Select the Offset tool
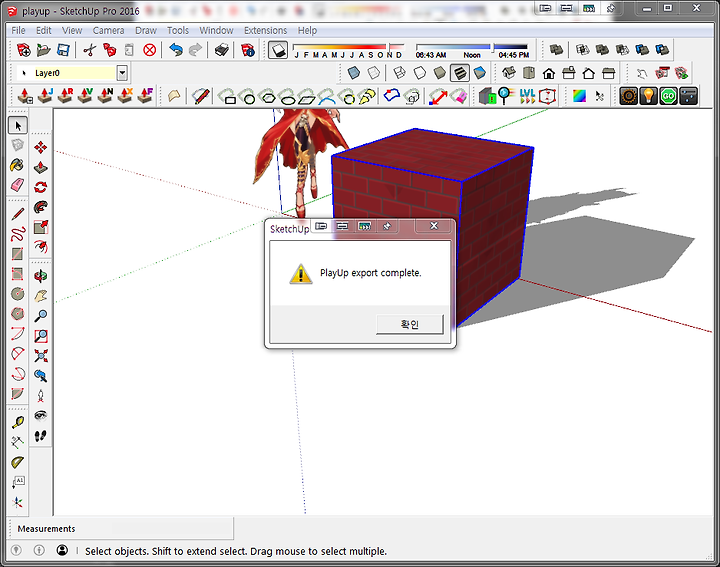Image resolution: width=720 pixels, height=567 pixels. pos(41,247)
